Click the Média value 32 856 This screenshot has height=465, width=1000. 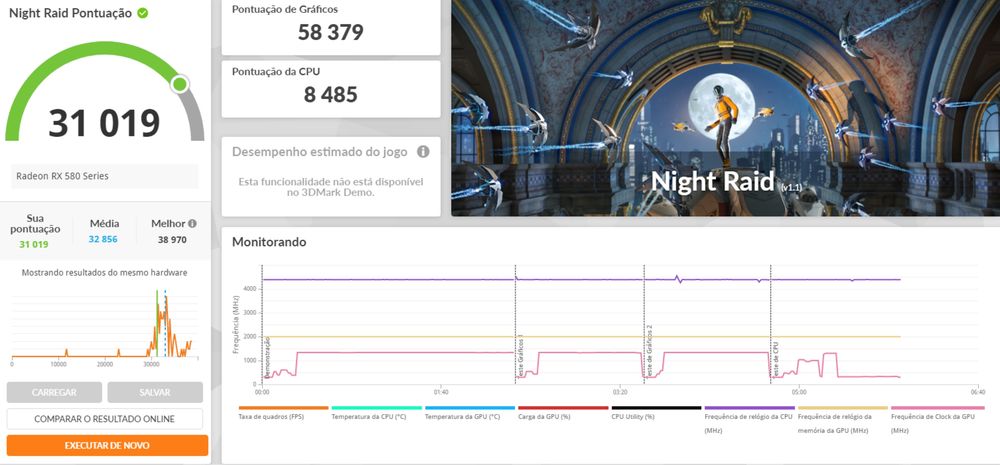(x=104, y=239)
